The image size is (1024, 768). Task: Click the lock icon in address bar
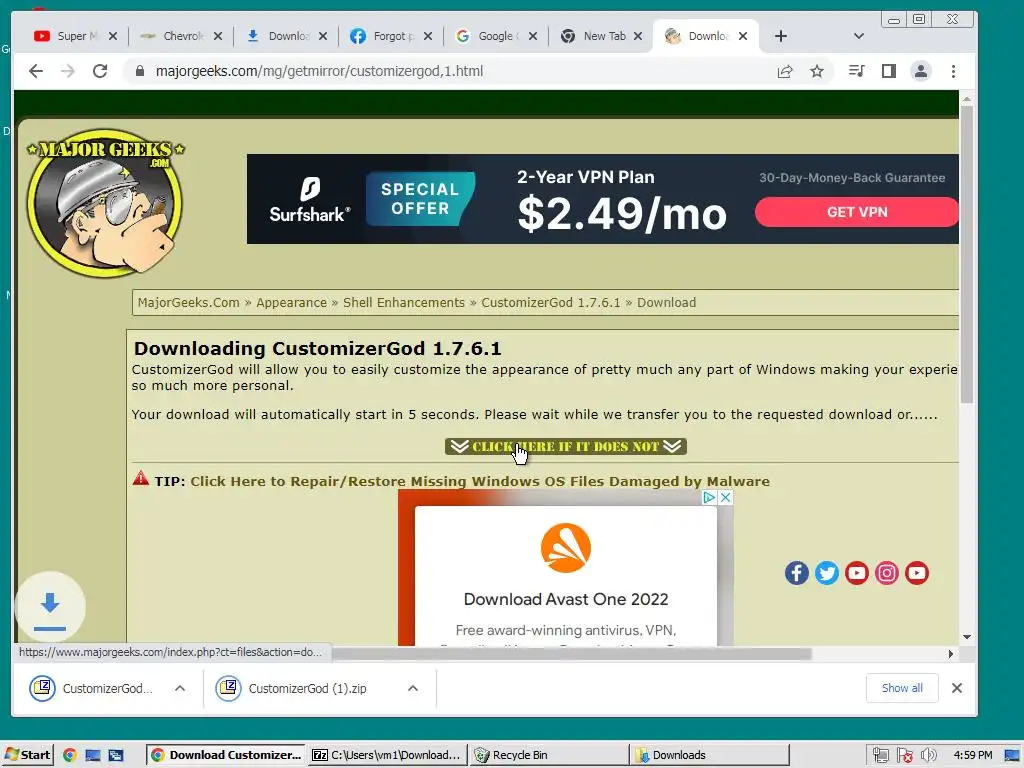tap(139, 71)
